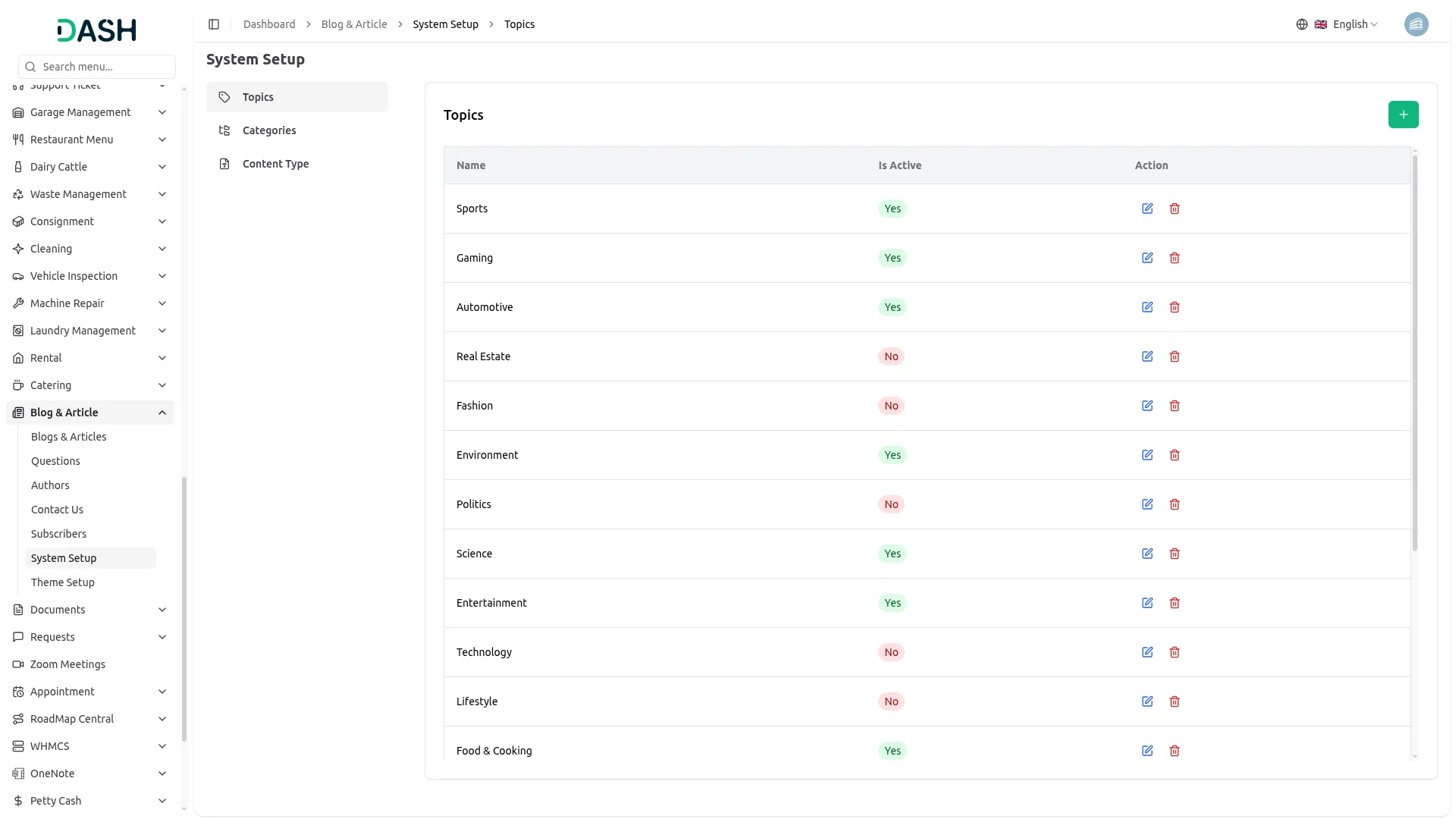Click the green plus add topic button

pyautogui.click(x=1403, y=115)
